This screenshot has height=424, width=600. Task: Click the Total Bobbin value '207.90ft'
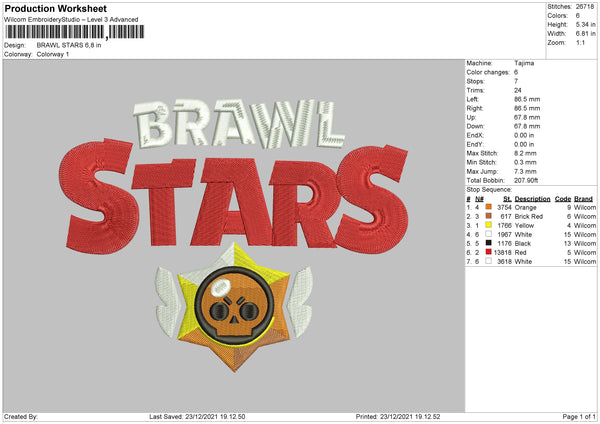[x=526, y=180]
